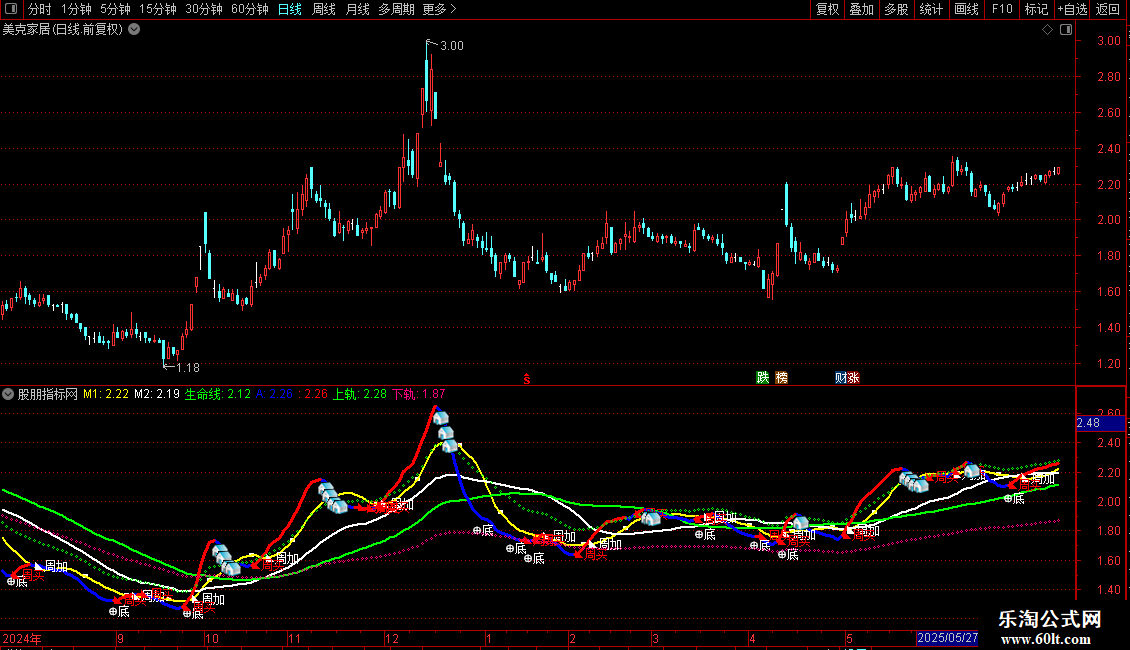
Task: Select the 60分钟 period tab
Action: (249, 9)
